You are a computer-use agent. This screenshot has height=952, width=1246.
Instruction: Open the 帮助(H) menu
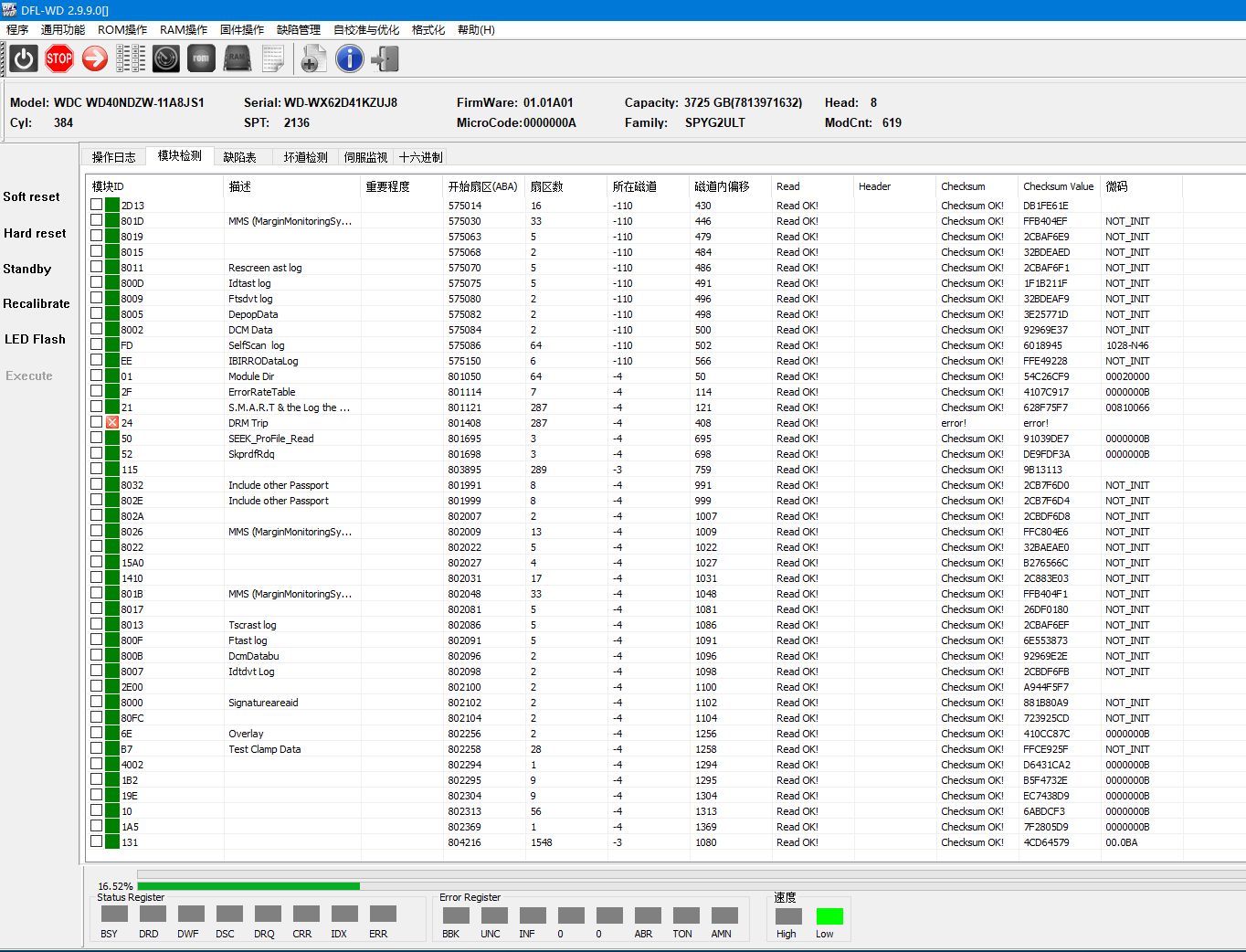476,30
